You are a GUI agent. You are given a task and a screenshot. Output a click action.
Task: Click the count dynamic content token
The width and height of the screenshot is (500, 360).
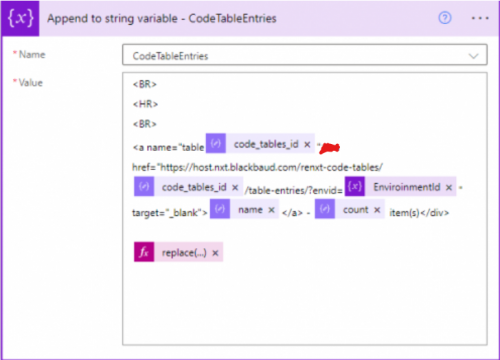point(350,209)
